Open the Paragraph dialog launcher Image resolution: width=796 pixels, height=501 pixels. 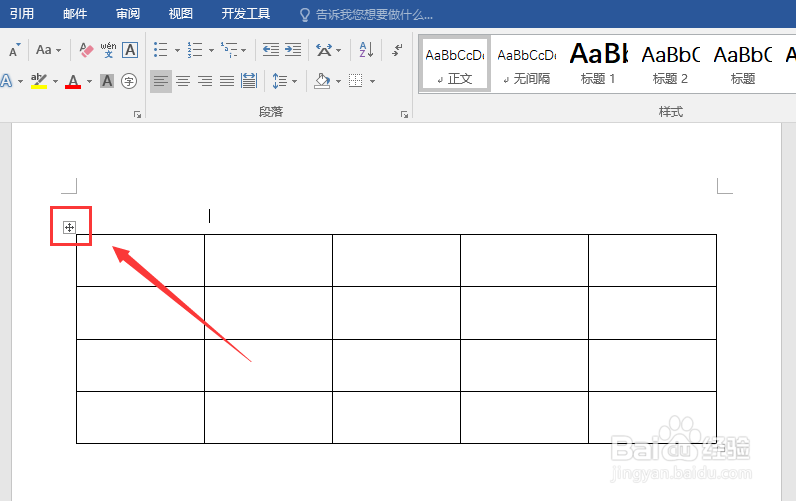[x=404, y=115]
